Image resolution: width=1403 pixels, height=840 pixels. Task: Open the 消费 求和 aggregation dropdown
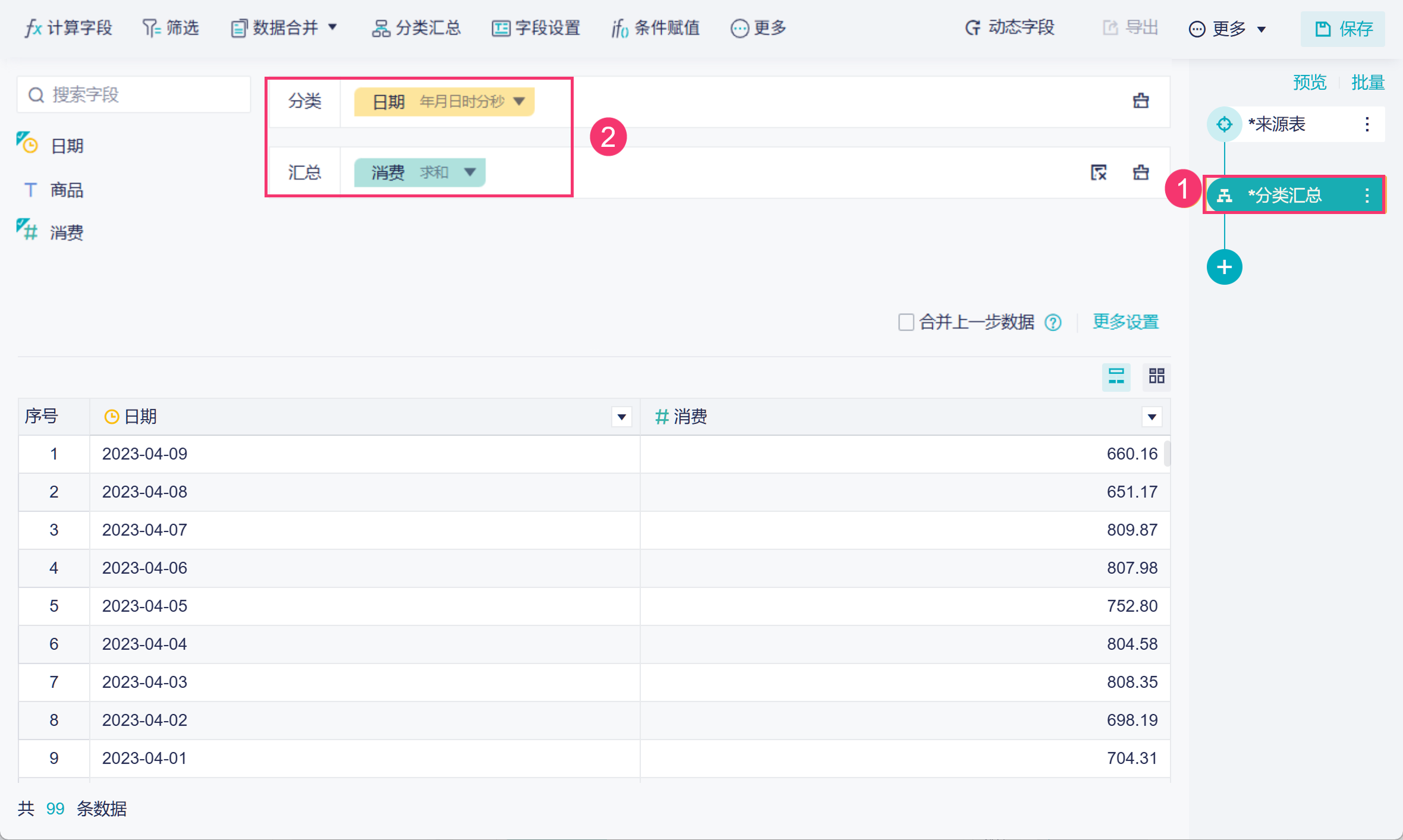tap(470, 172)
